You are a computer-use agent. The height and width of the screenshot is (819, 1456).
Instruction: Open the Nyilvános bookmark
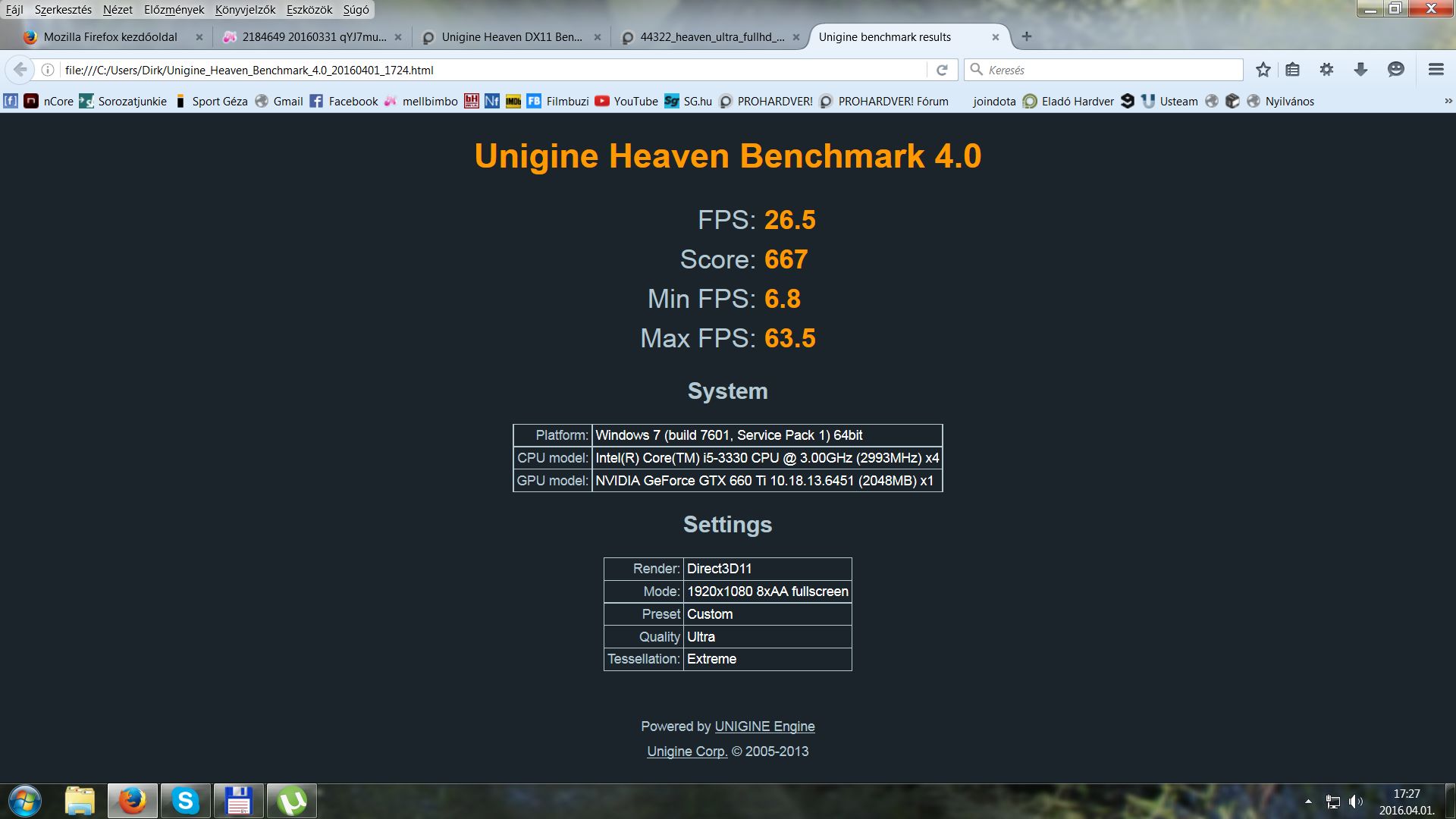(x=1280, y=101)
